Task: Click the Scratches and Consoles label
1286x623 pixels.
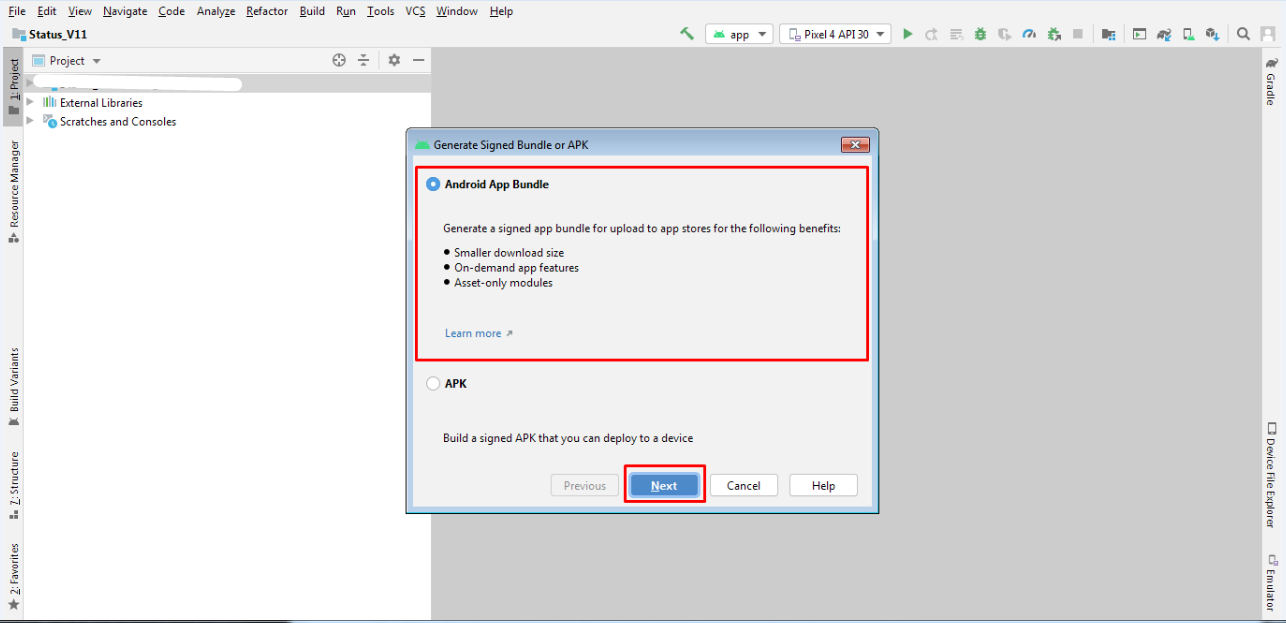Action: [118, 121]
